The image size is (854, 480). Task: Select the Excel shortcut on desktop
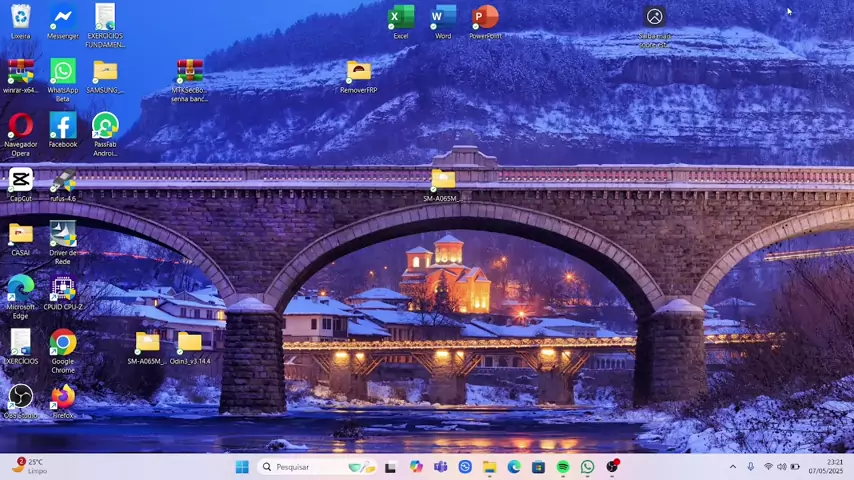click(x=400, y=18)
